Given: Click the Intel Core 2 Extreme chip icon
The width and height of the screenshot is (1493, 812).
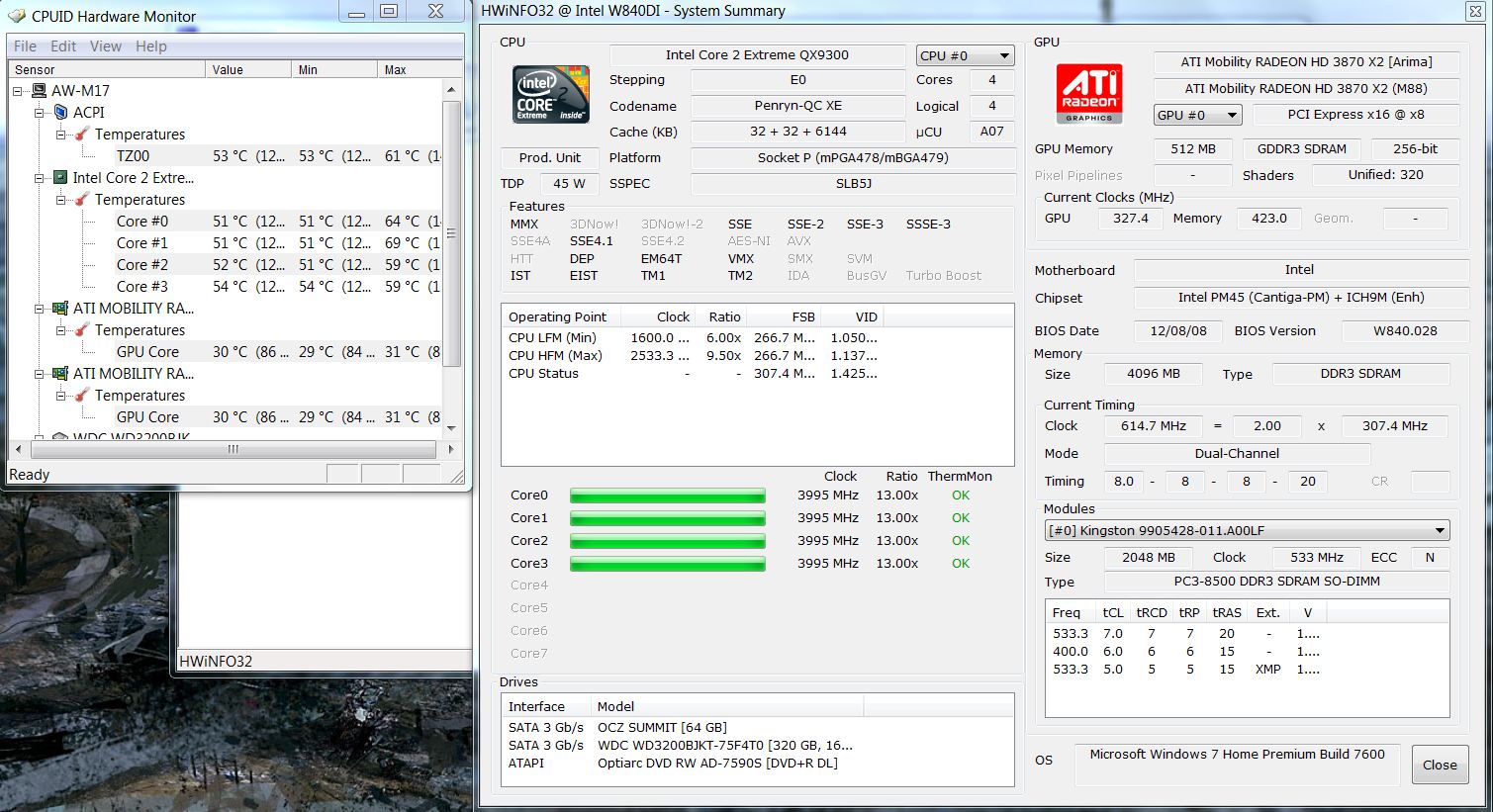Looking at the screenshot, I should tap(60, 178).
